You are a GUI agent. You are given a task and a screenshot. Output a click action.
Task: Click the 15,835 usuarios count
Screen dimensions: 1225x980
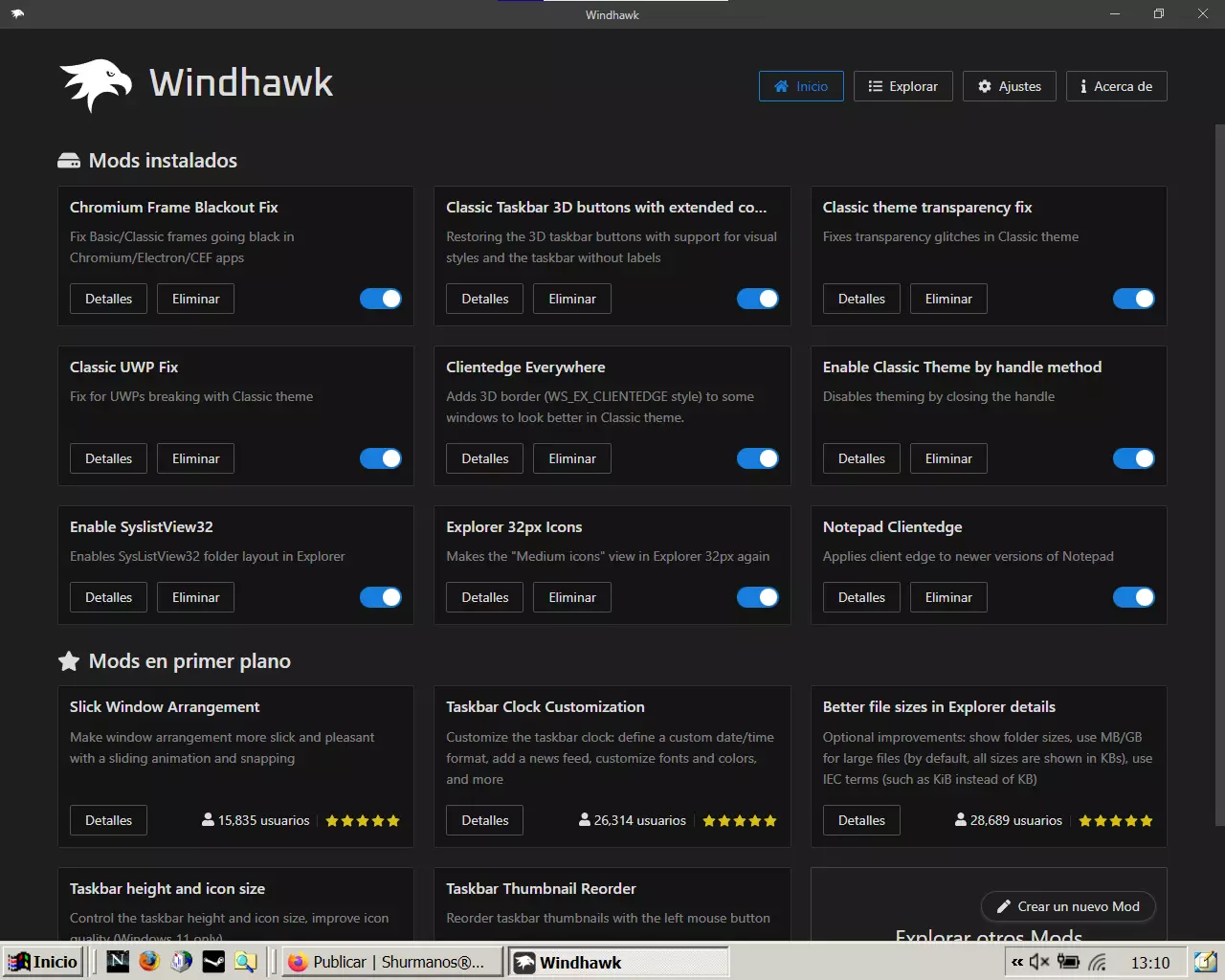coord(256,820)
